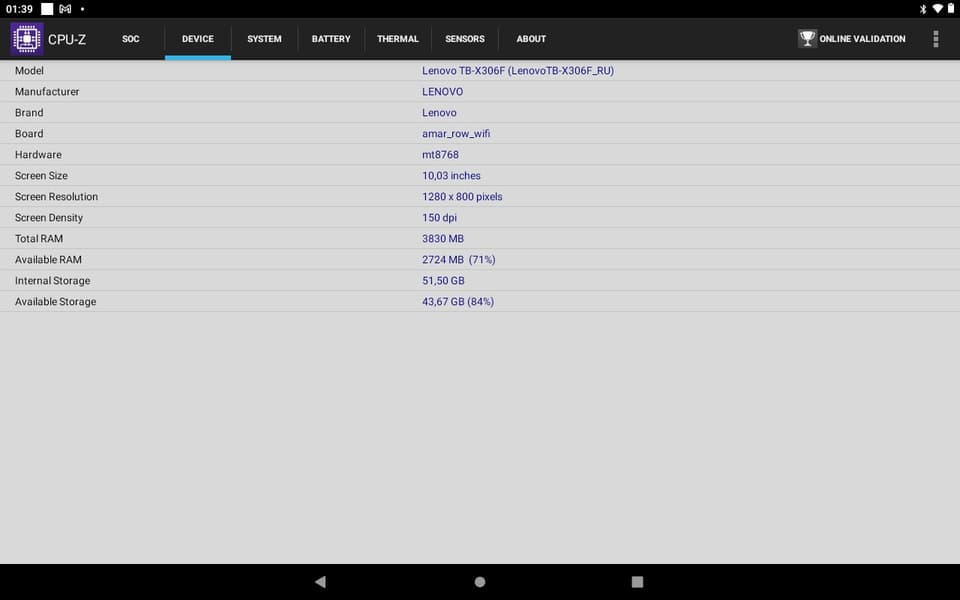The width and height of the screenshot is (960, 600).
Task: Switch to the BATTERY tab
Action: point(331,39)
